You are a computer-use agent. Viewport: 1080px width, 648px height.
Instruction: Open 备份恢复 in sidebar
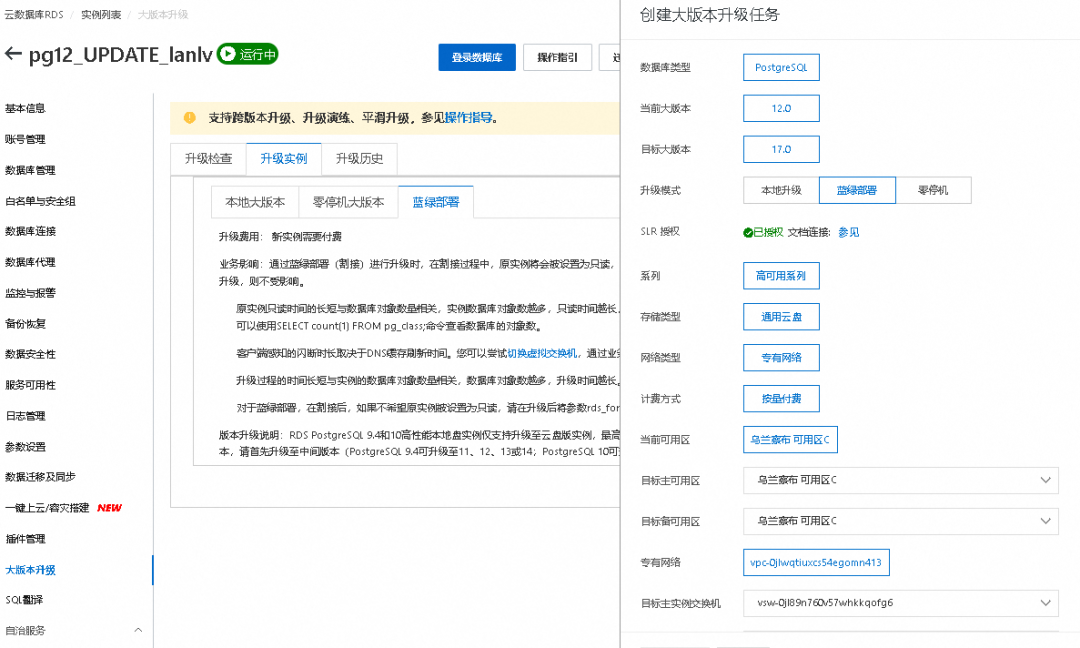[x=25, y=324]
